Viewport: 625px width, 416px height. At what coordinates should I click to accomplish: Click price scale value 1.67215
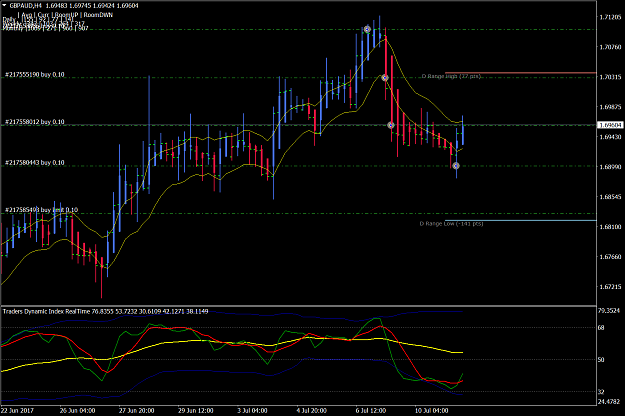pyautogui.click(x=610, y=286)
